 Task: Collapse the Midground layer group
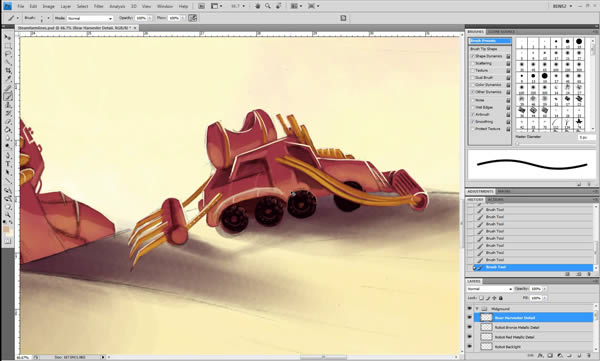tap(477, 309)
